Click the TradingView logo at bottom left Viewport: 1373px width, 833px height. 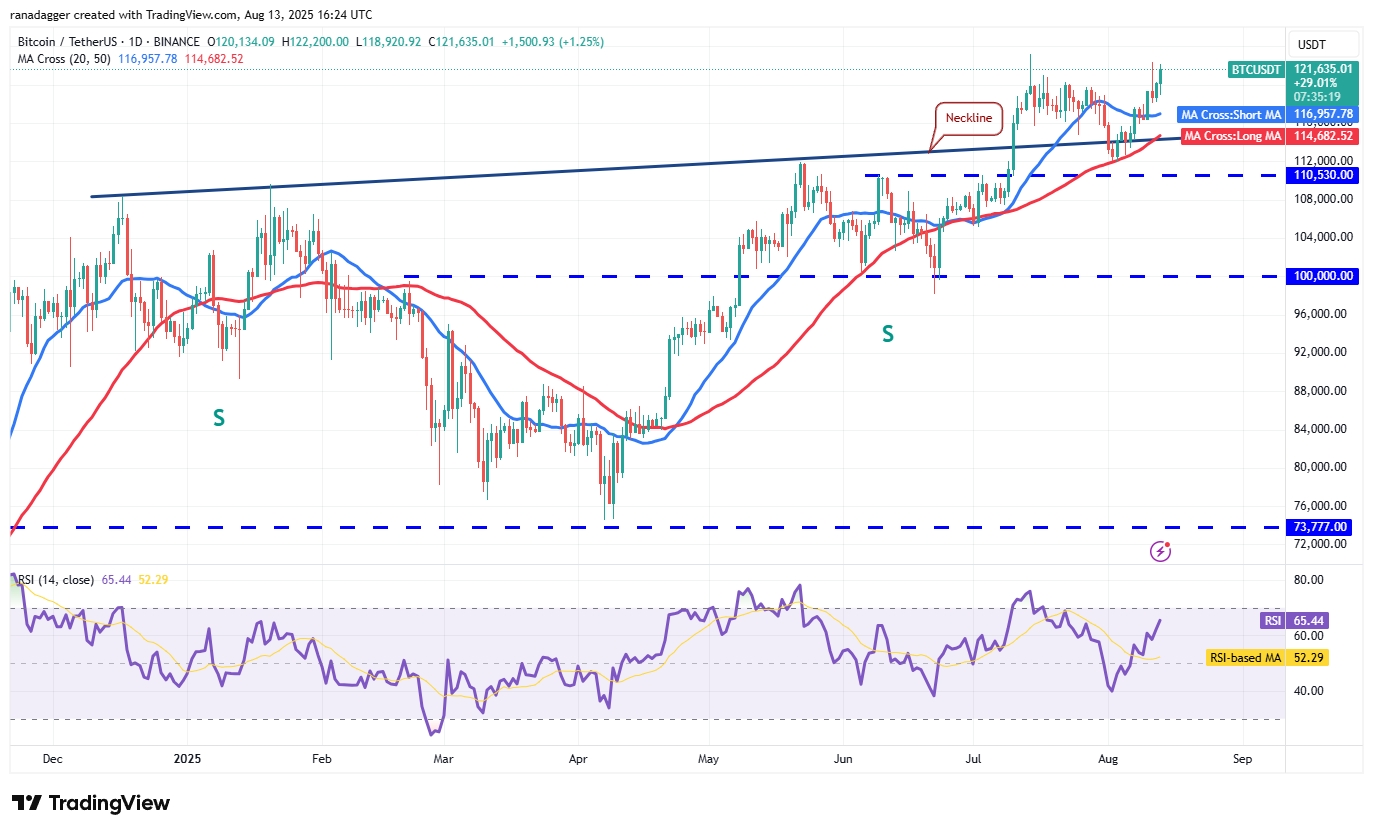[91, 803]
